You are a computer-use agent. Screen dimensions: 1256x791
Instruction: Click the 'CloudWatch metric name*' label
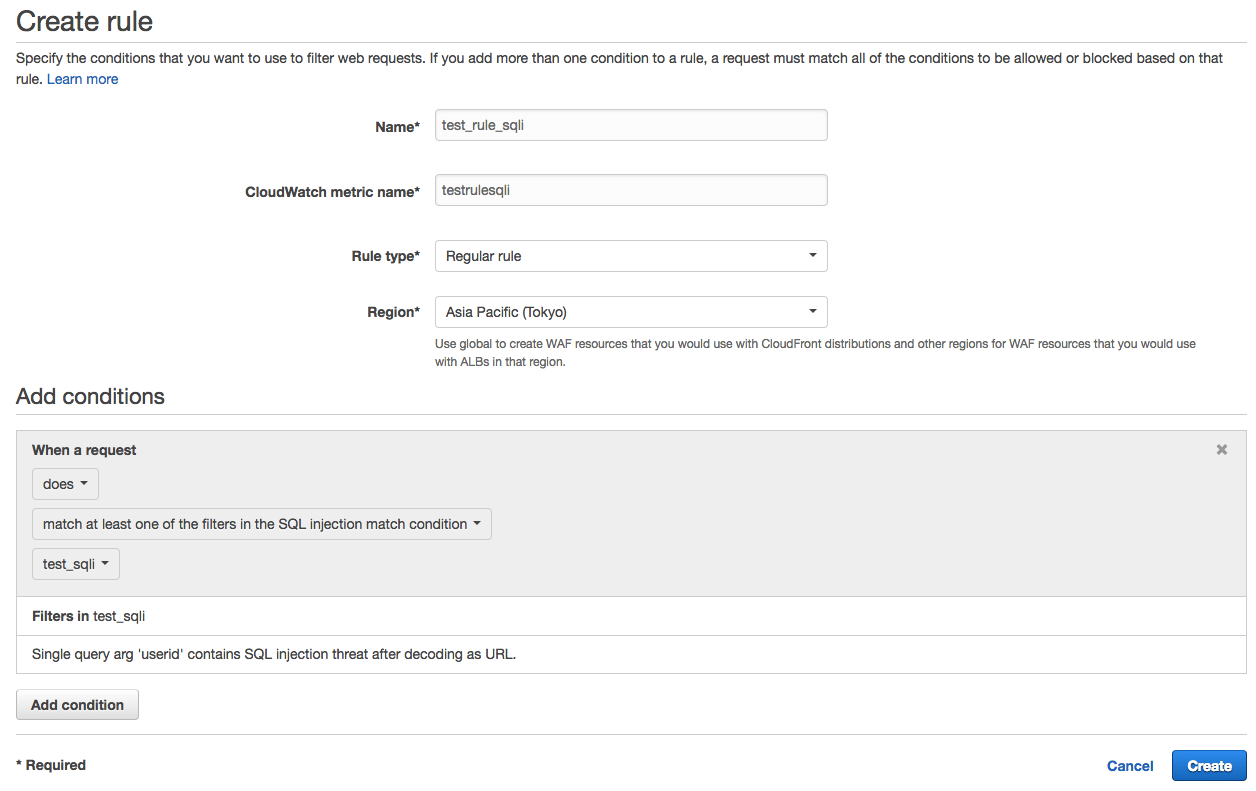pyautogui.click(x=333, y=192)
